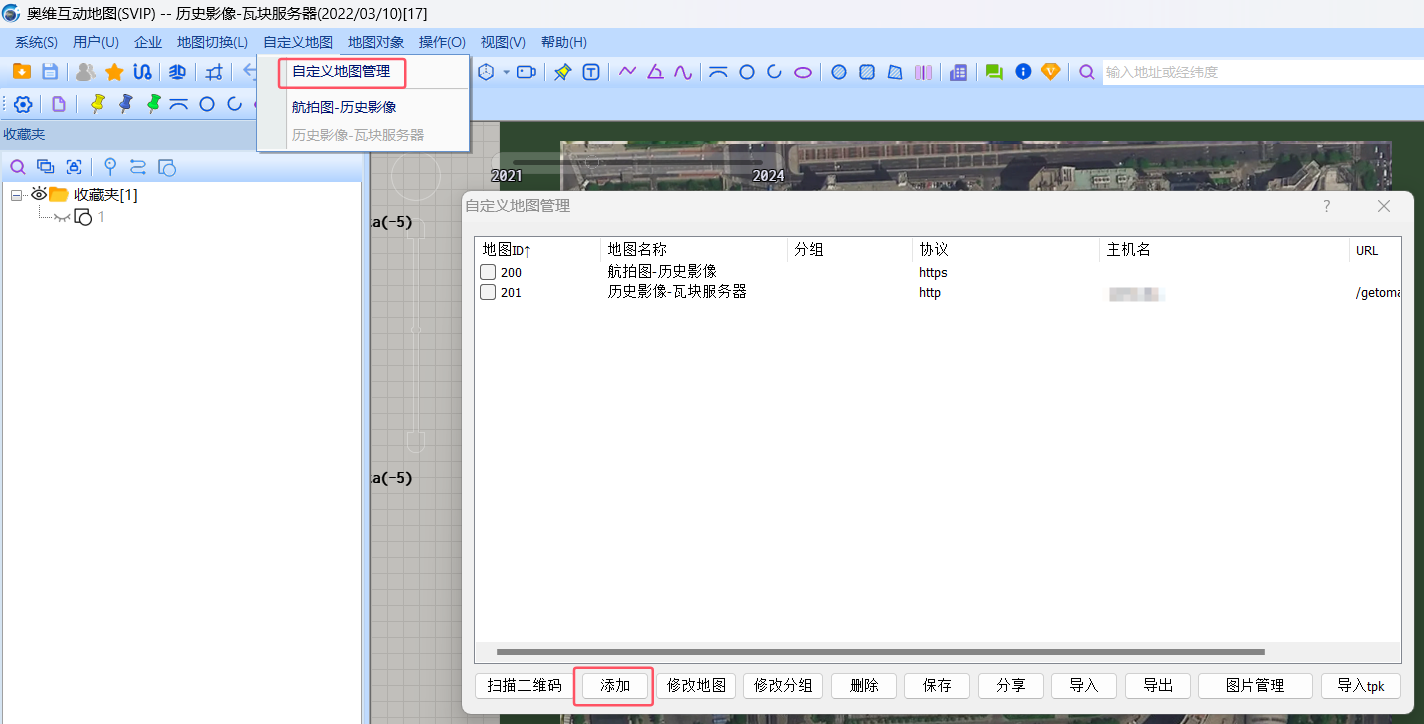Choose 自定义地图管理 from dropdown menu
This screenshot has width=1424, height=724.
tap(341, 72)
